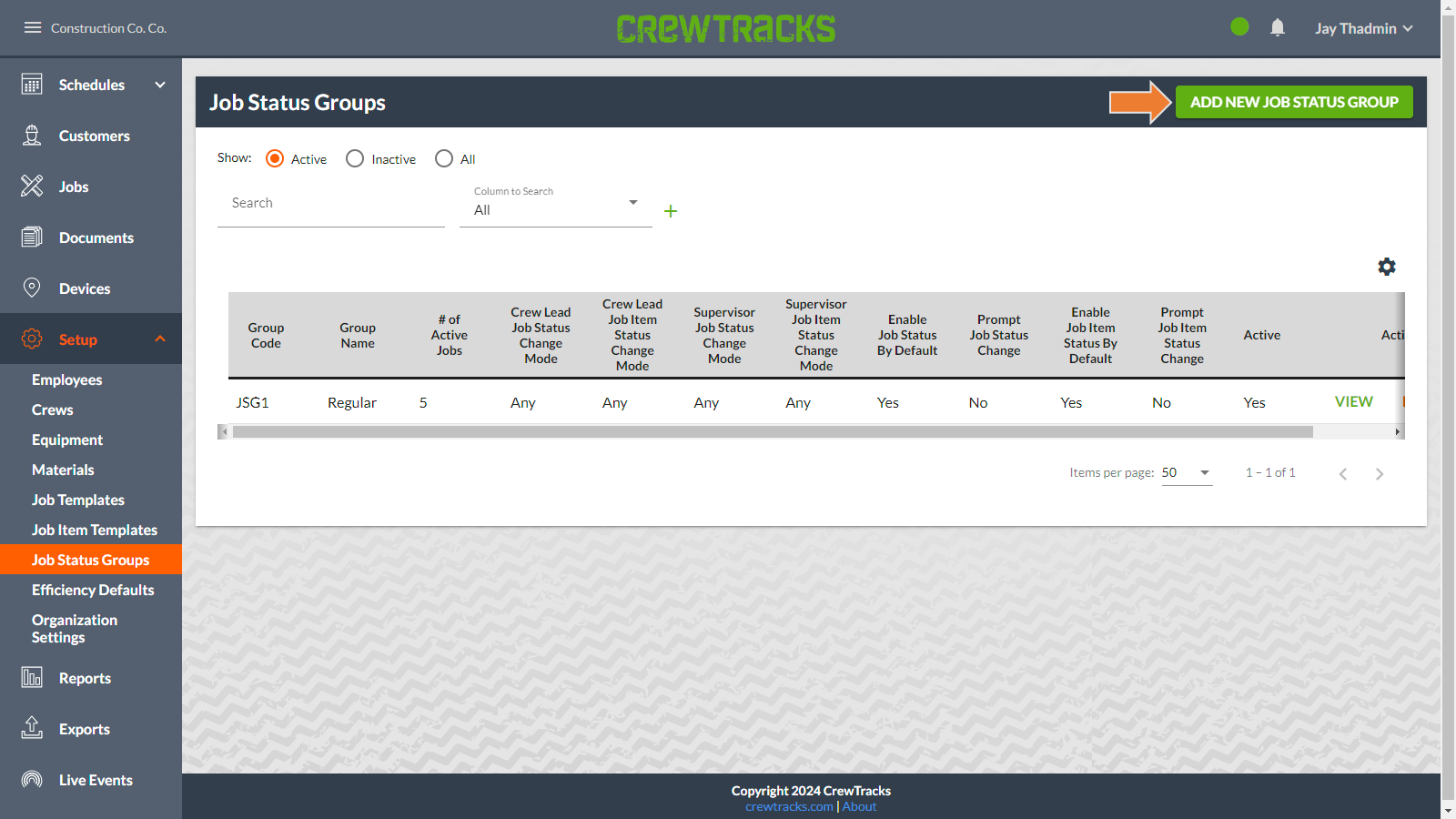The height and width of the screenshot is (819, 1456).
Task: Open the Job Templates page
Action: pos(78,500)
